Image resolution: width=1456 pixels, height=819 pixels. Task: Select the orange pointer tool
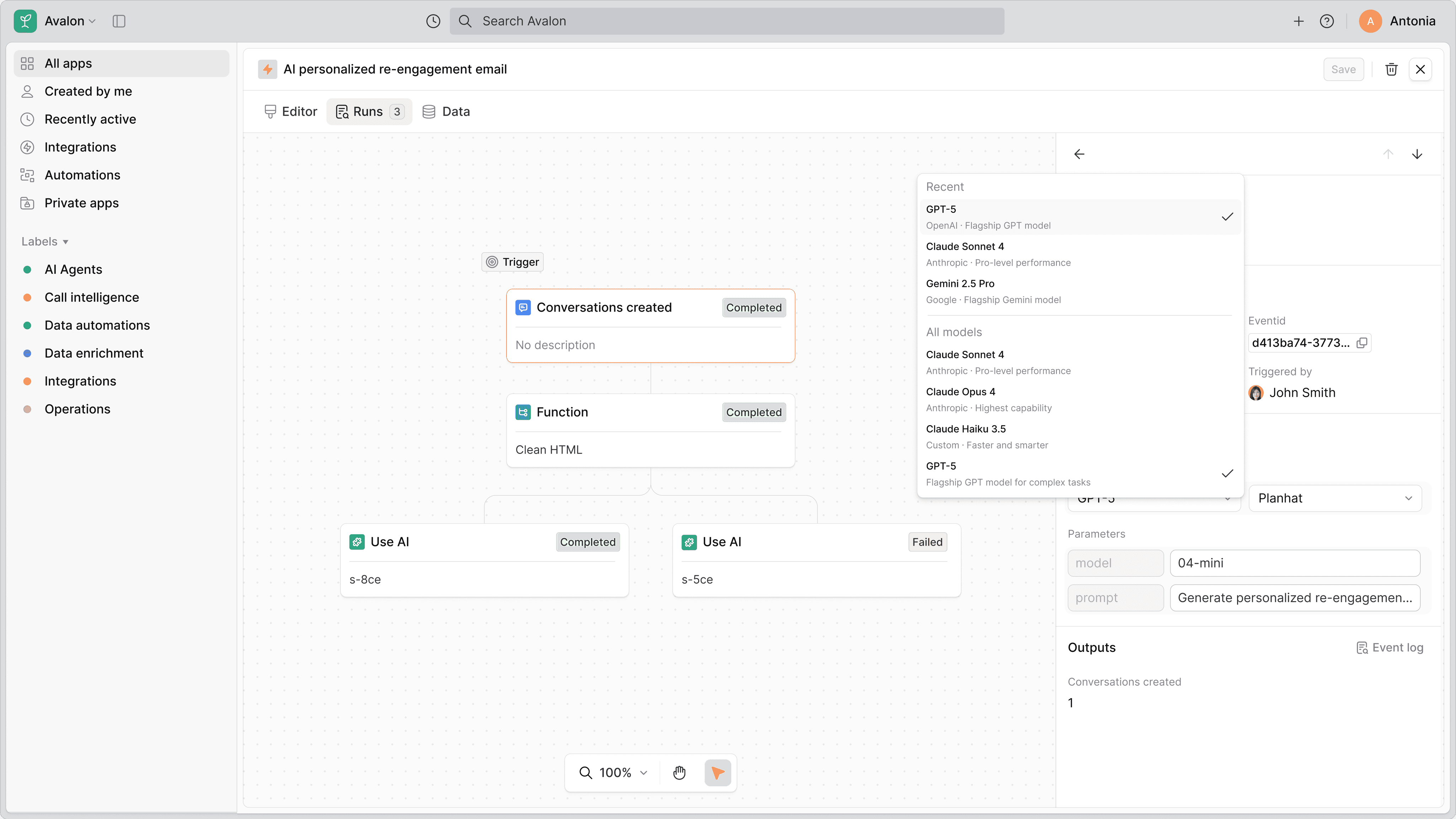[x=717, y=772]
